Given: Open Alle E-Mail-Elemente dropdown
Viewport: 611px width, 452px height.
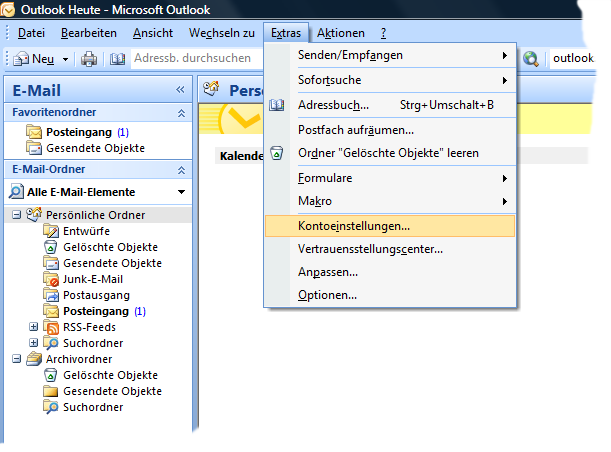Looking at the screenshot, I should 181,192.
